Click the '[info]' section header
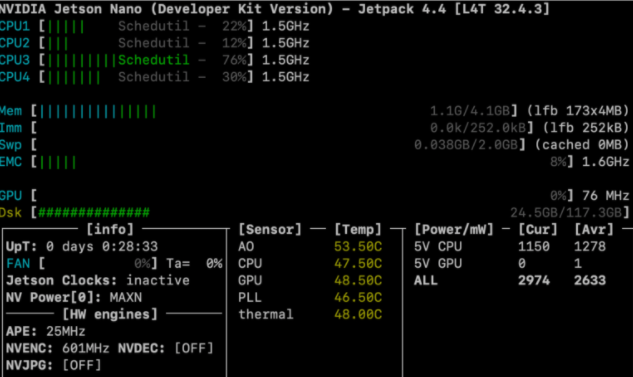The width and height of the screenshot is (633, 377). tap(110, 230)
